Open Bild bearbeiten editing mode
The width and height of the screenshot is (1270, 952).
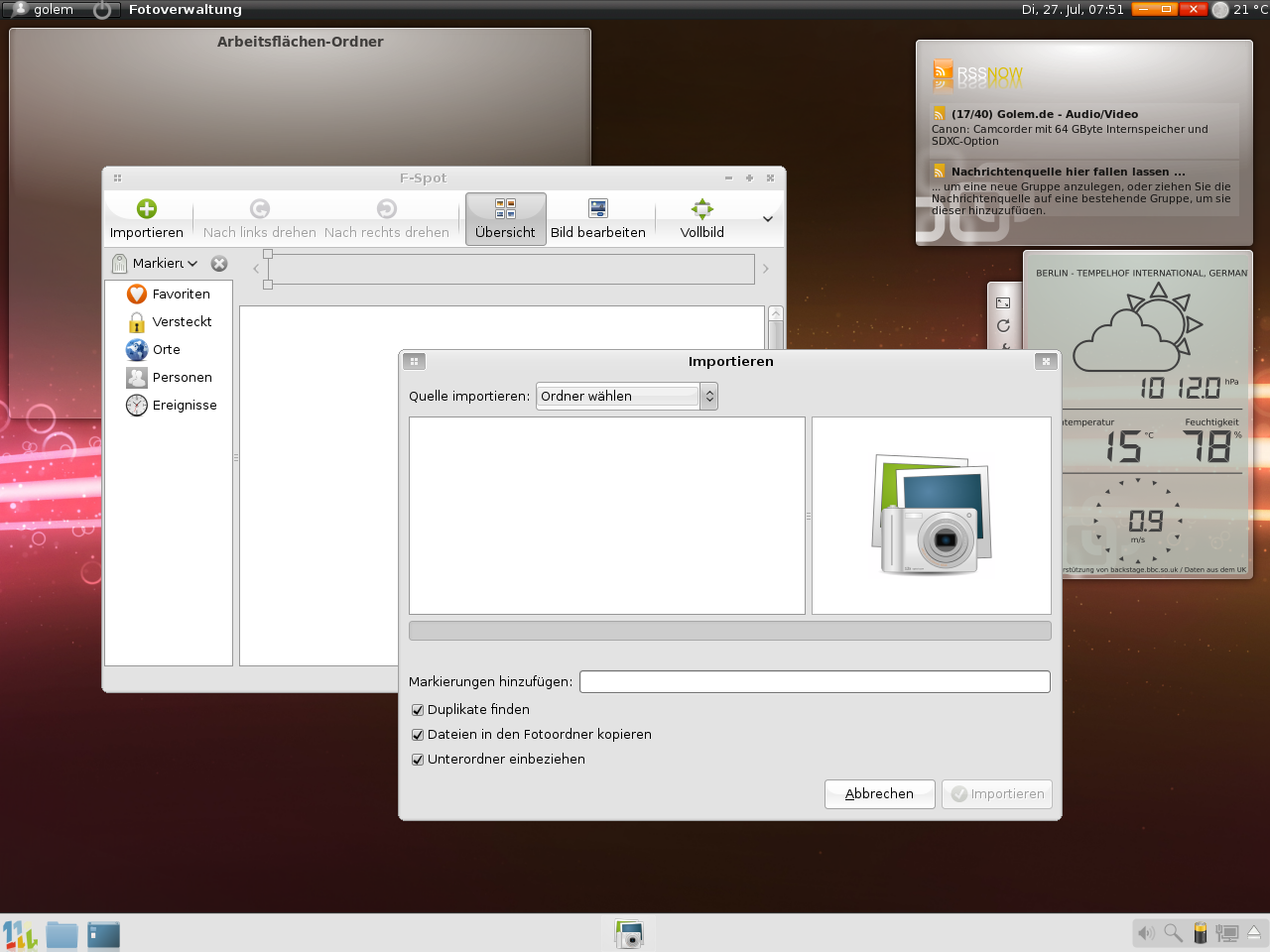click(597, 218)
